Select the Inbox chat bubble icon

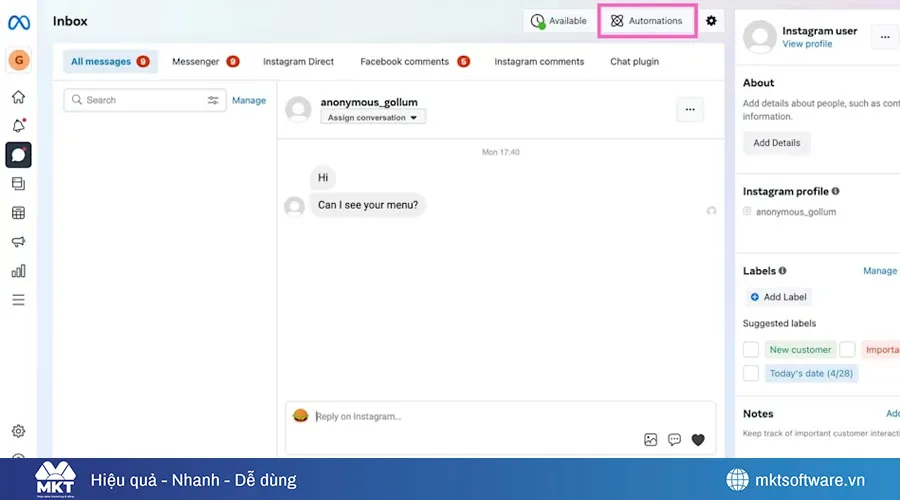click(18, 155)
